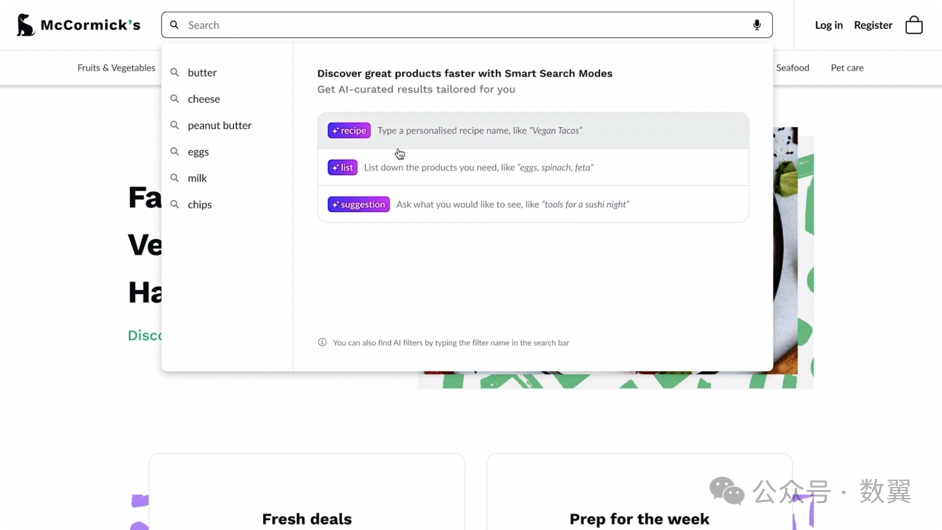This screenshot has height=530, width=942.
Task: Choose the chips search suggestion
Action: (x=200, y=205)
